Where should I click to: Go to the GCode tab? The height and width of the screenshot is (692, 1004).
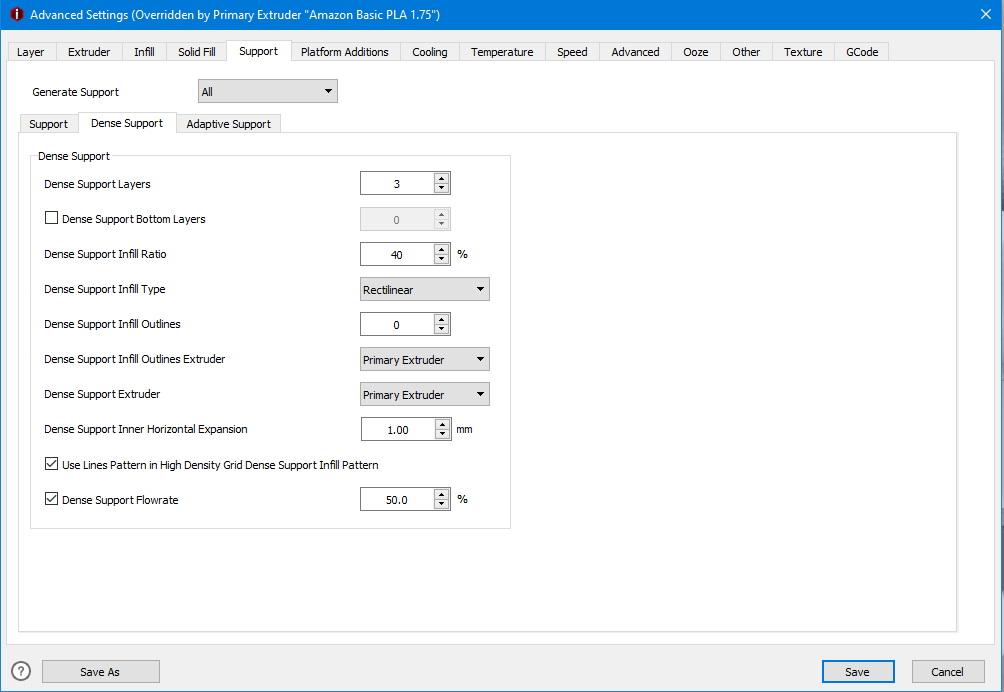coord(862,52)
